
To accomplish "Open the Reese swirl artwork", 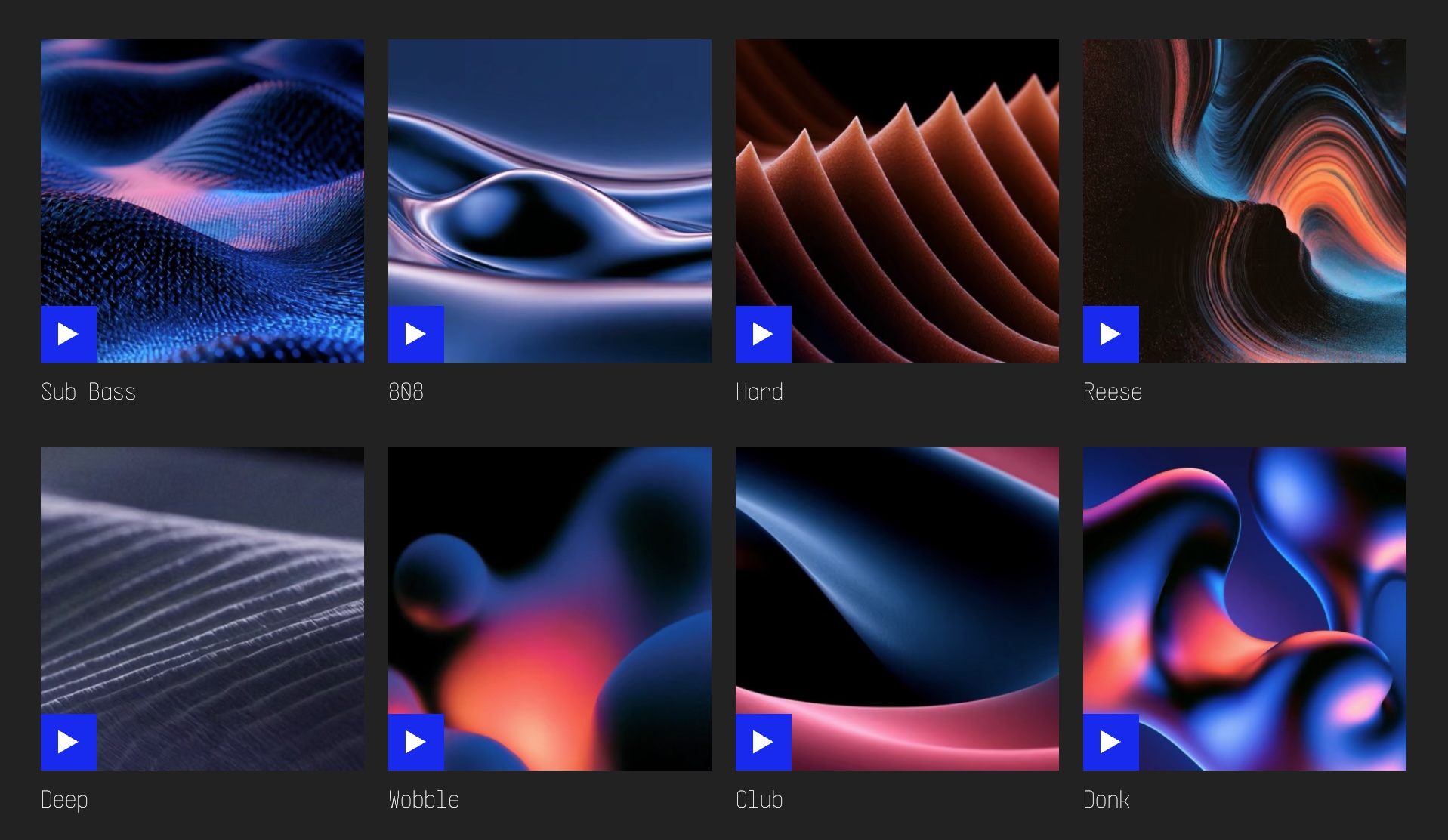I will point(1245,201).
